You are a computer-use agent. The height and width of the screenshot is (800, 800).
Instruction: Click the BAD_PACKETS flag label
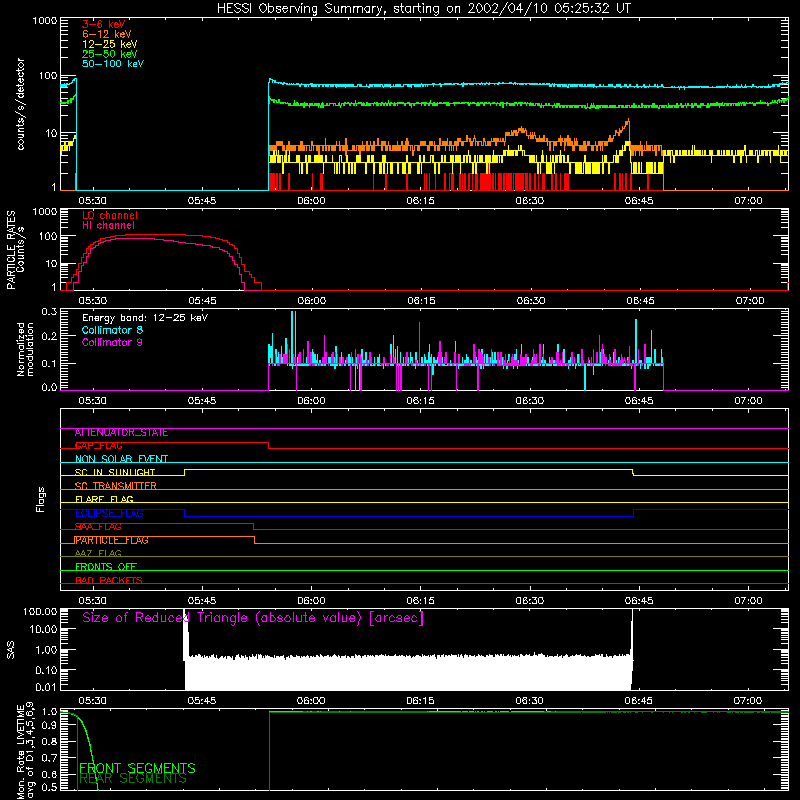tap(109, 580)
